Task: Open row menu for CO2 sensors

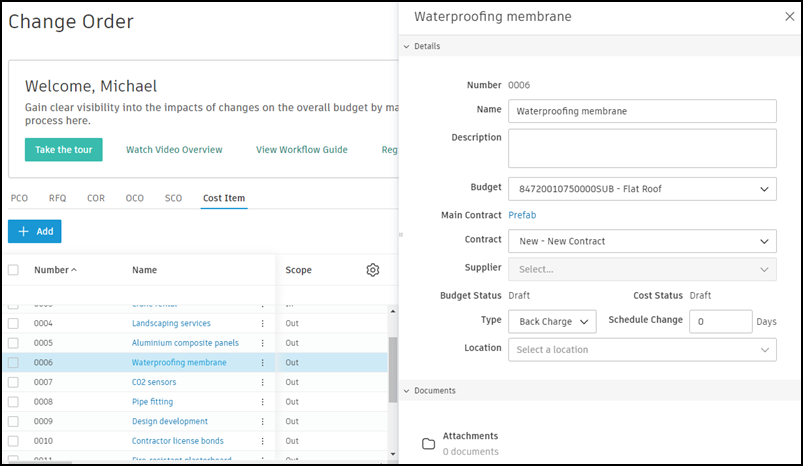Action: point(263,382)
